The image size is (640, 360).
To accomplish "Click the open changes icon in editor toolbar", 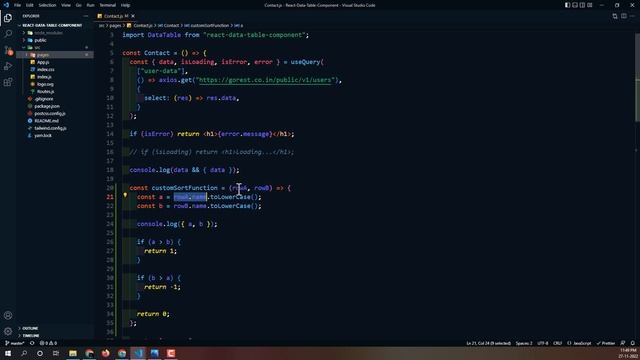I will click(x=615, y=16).
